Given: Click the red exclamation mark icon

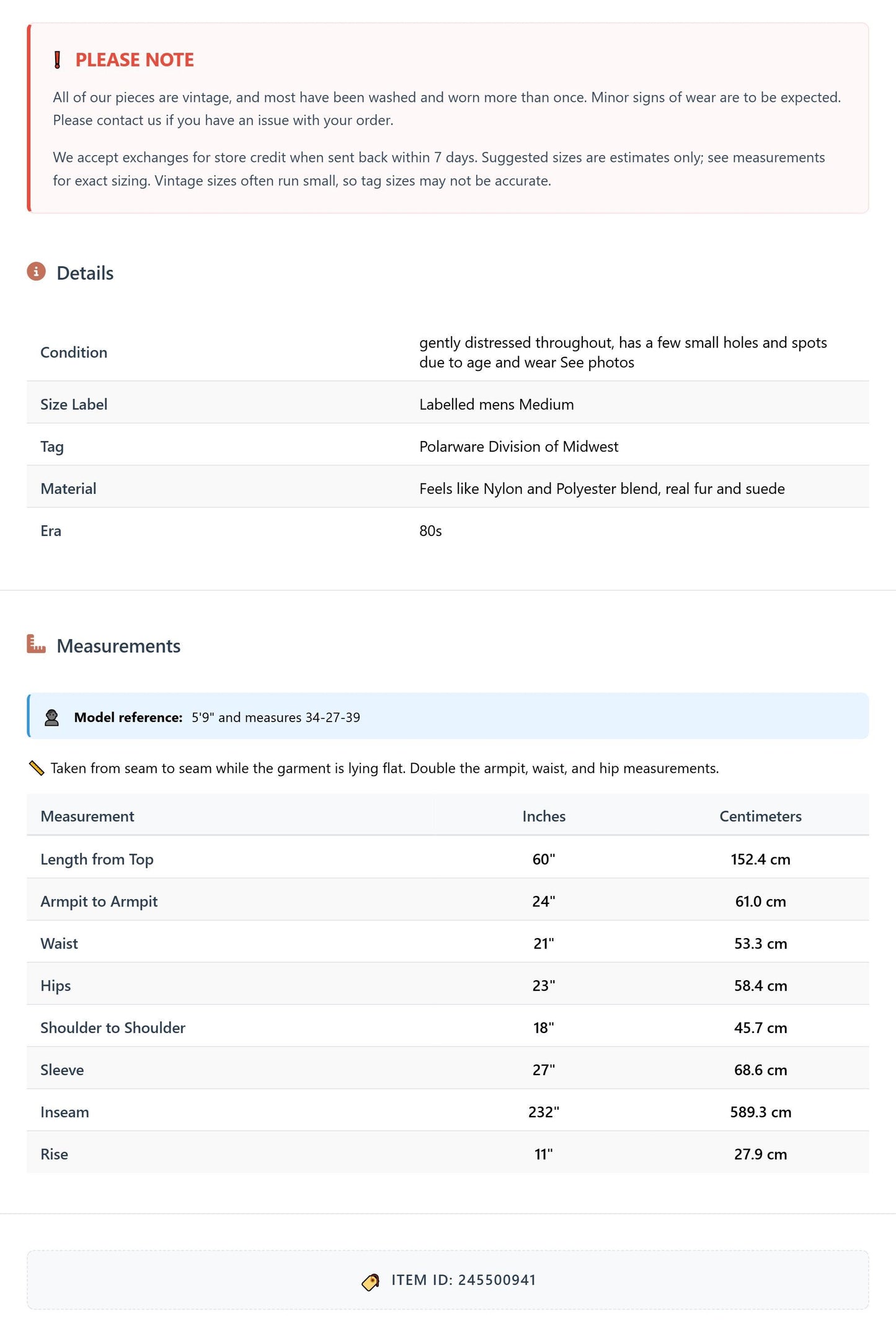Looking at the screenshot, I should [58, 60].
